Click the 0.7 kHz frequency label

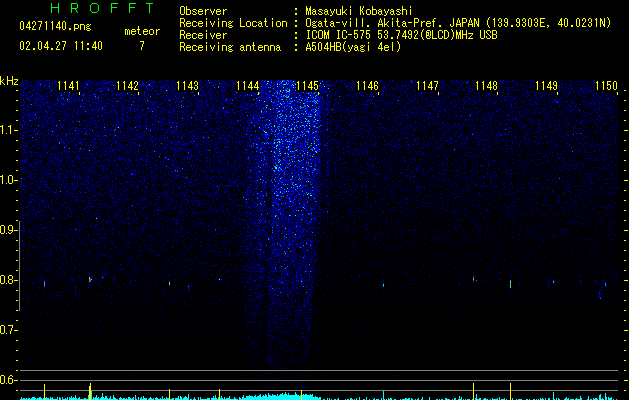[8, 330]
